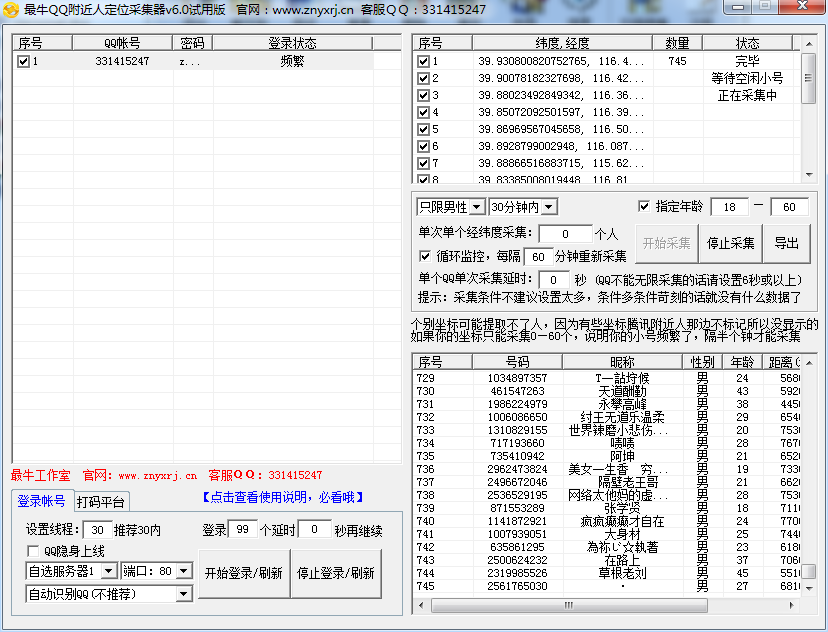Screen dimensions: 828x632
Task: Click the 745 quantity cell
Action: coord(677,61)
